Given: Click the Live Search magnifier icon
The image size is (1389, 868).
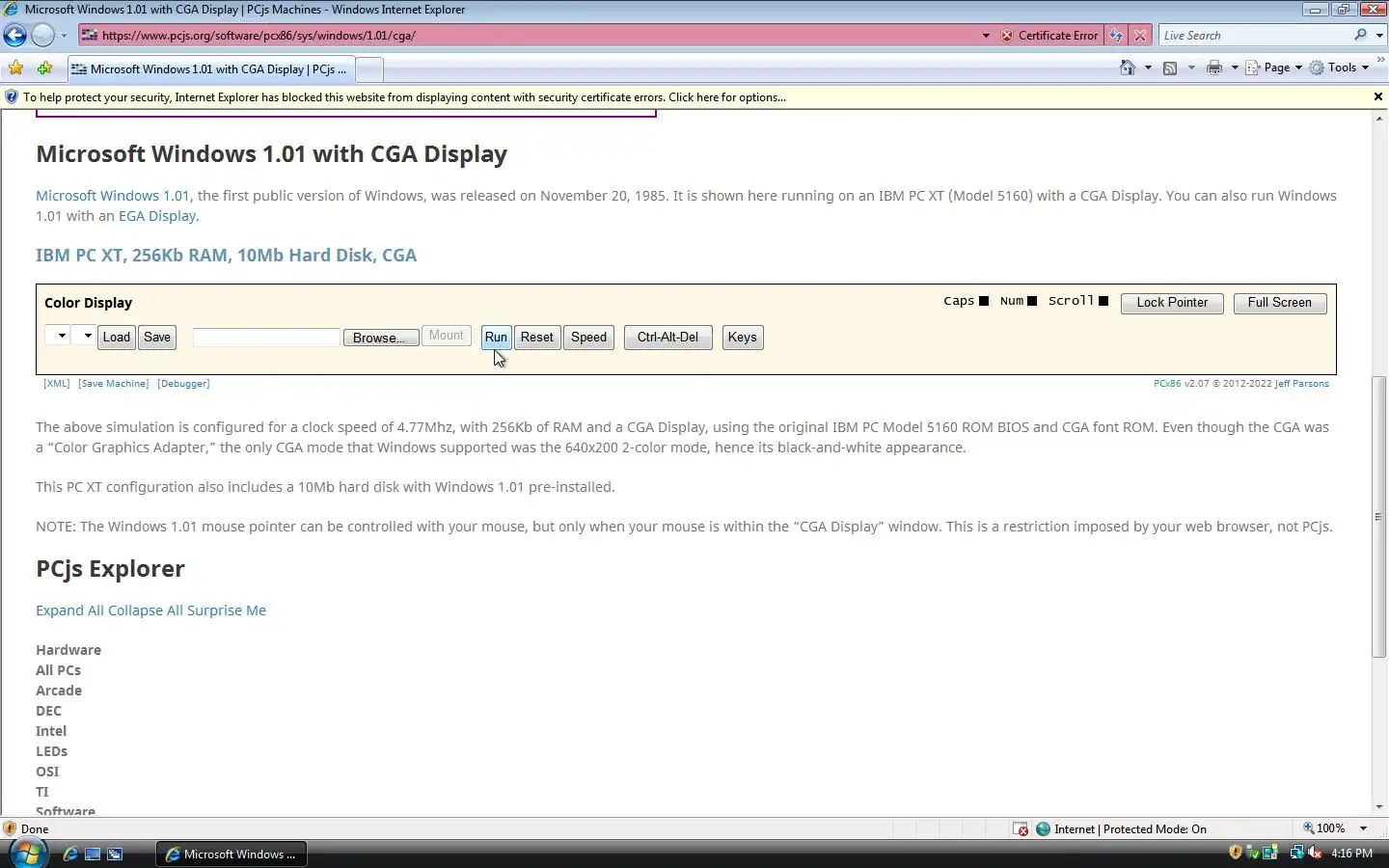Looking at the screenshot, I should [x=1360, y=35].
